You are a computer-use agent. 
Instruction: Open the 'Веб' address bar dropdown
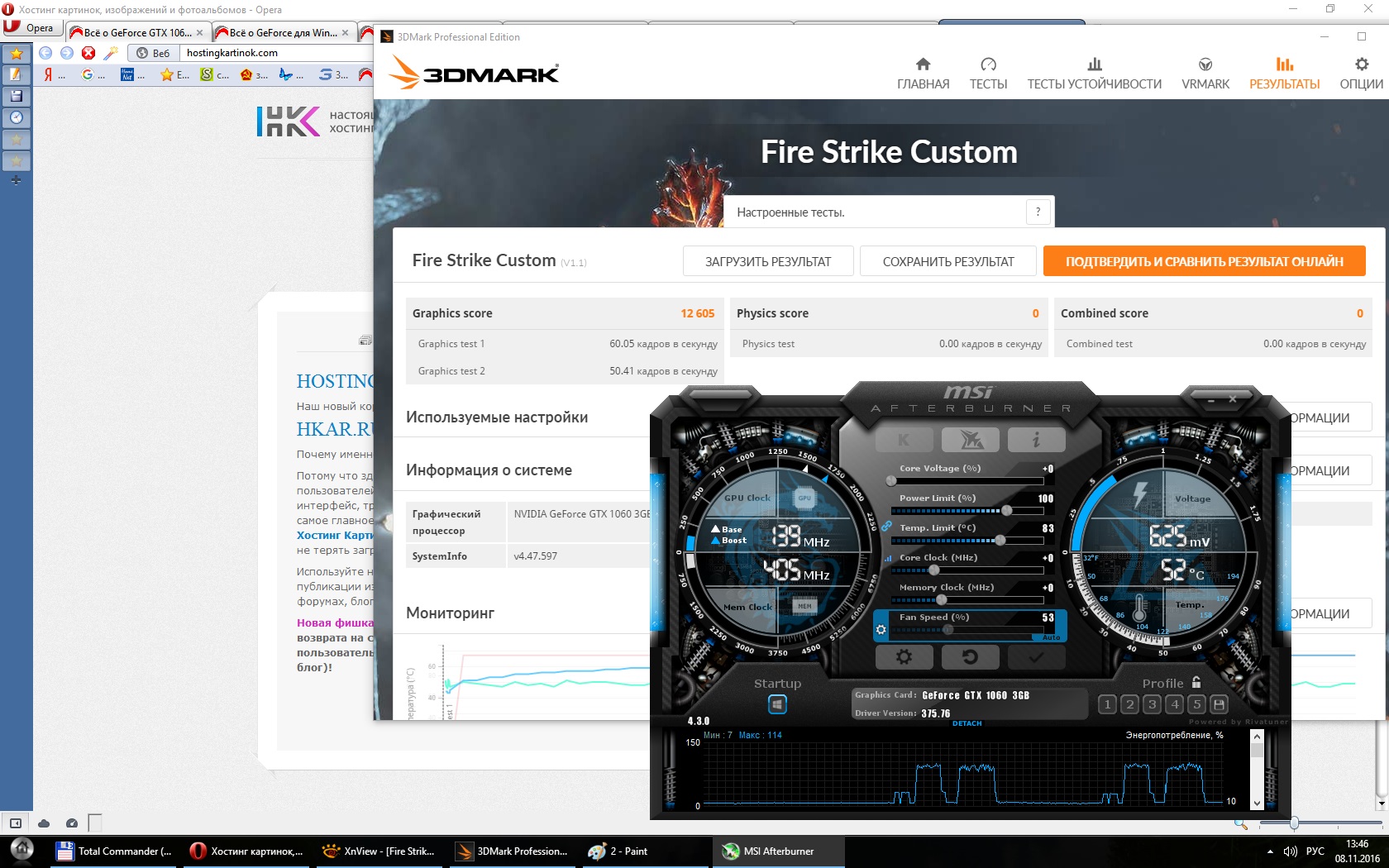click(153, 53)
